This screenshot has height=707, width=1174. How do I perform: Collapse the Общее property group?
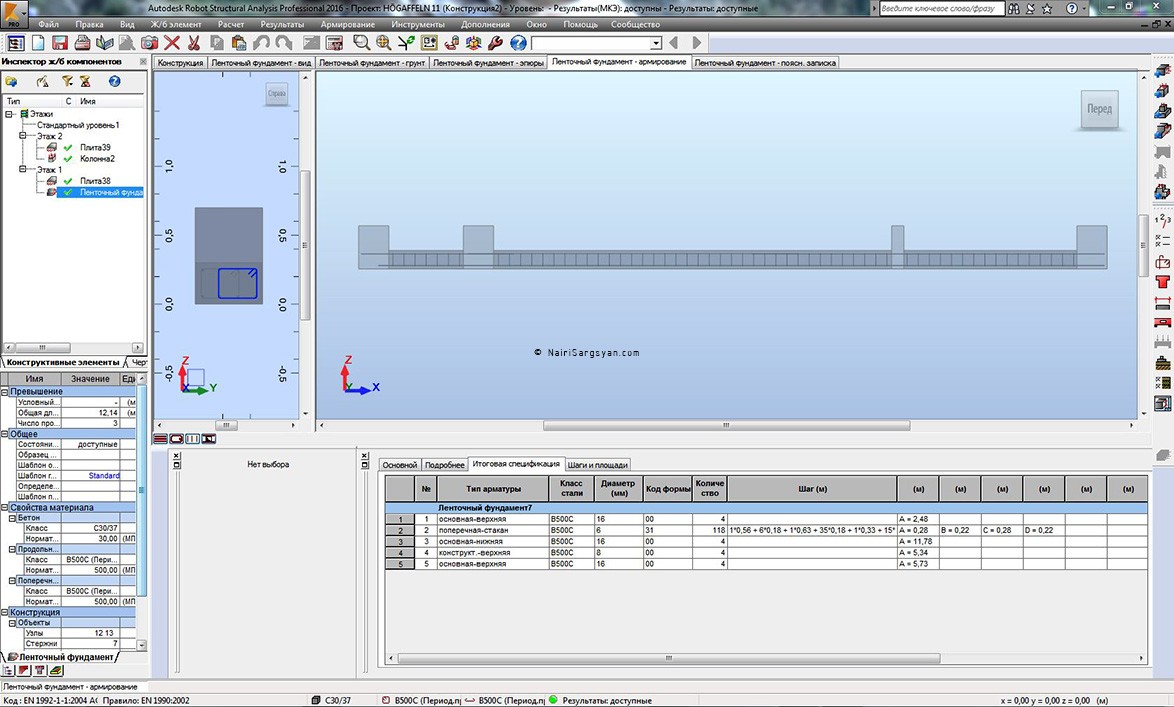[4, 434]
